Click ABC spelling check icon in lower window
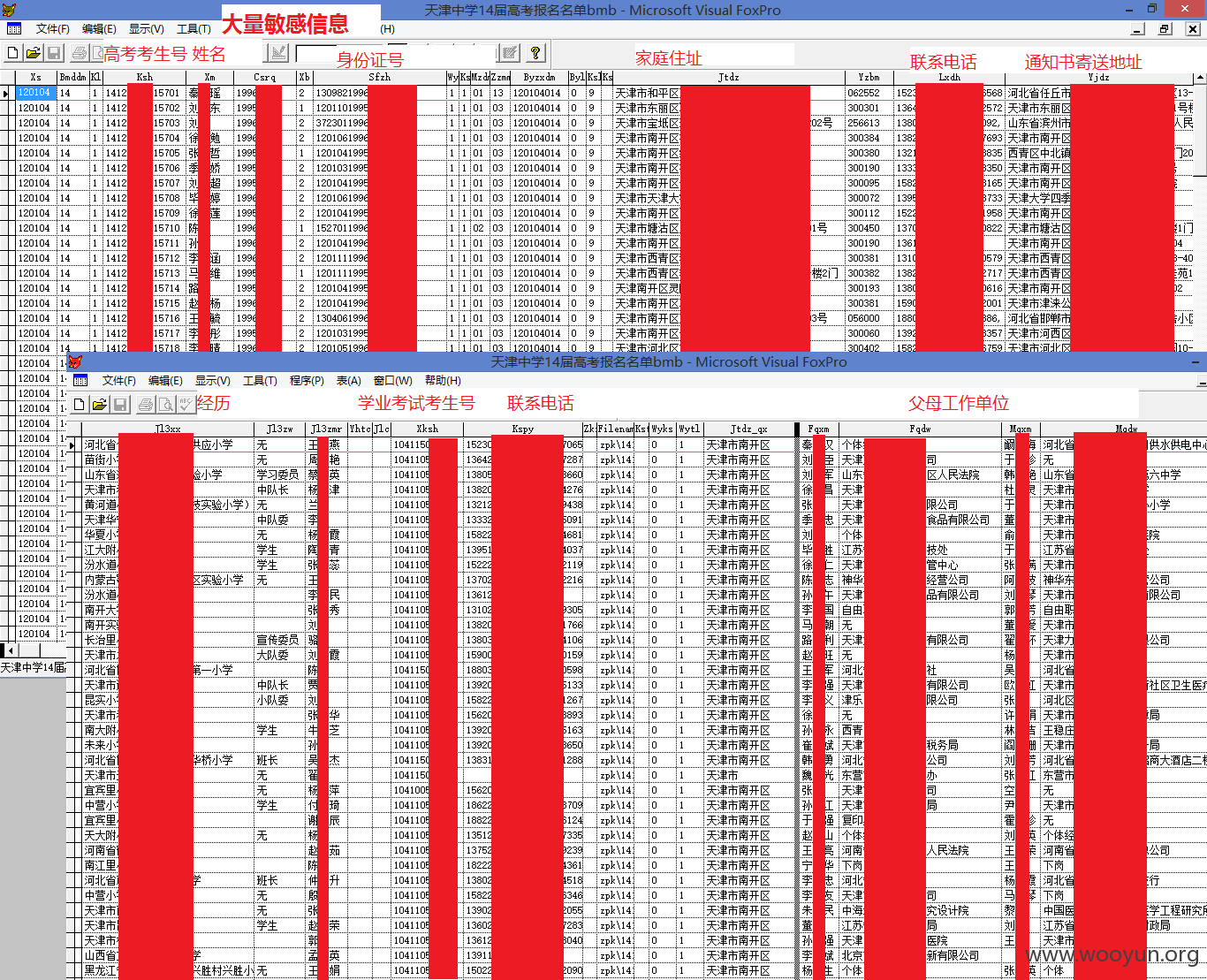This screenshot has height=980, width=1207. pyautogui.click(x=186, y=405)
